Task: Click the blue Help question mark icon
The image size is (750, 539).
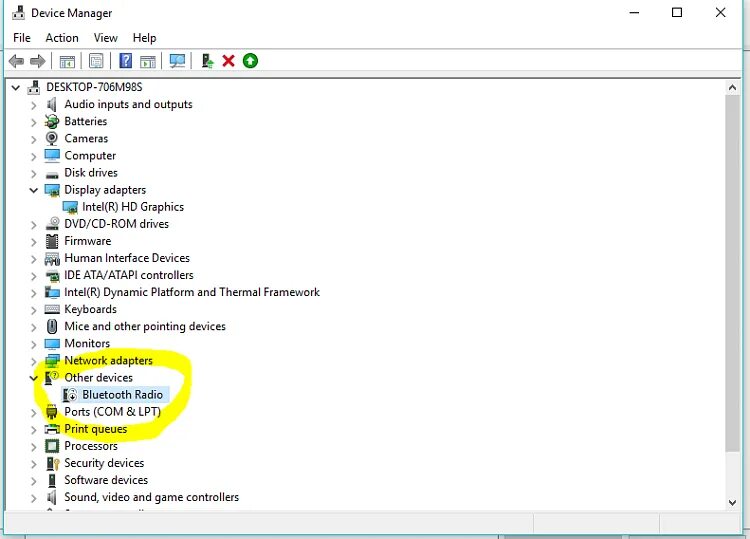Action: tap(125, 61)
